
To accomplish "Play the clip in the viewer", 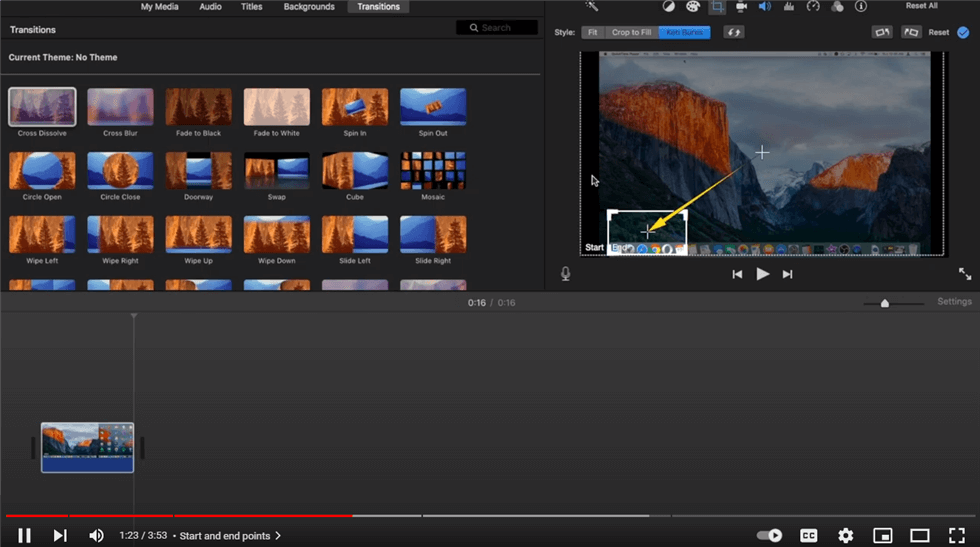I will (x=762, y=274).
